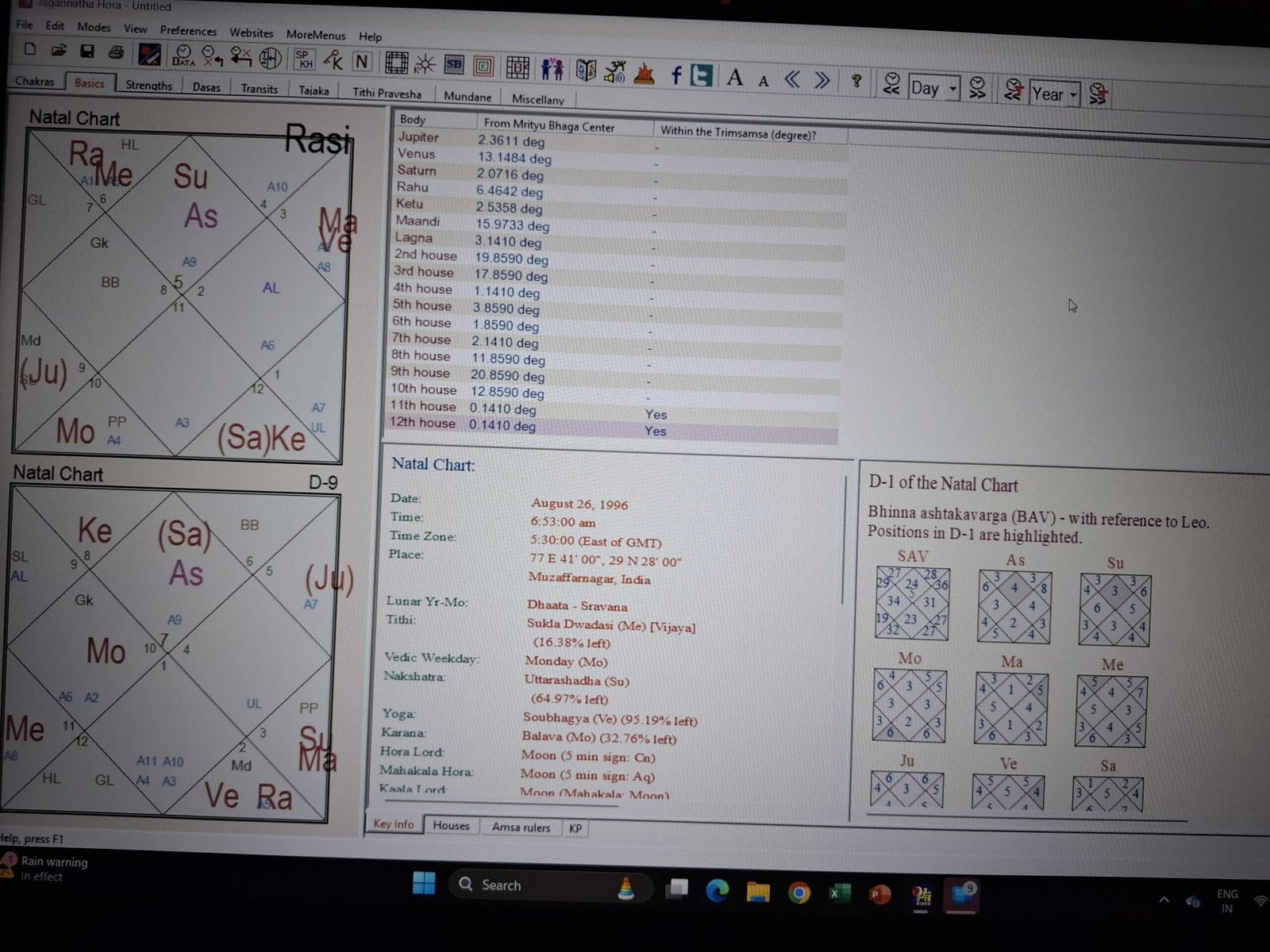
Task: Open the Year time-step dropdown
Action: [x=1073, y=94]
